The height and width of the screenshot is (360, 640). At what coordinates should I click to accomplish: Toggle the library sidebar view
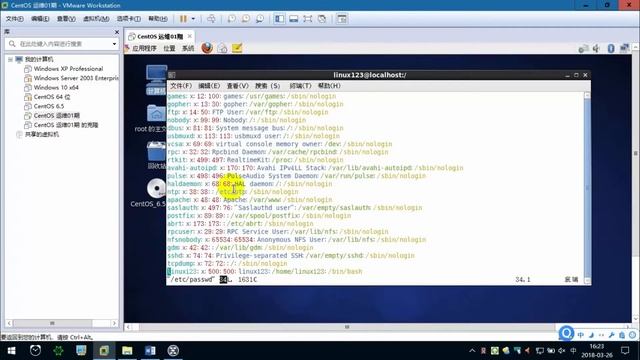pyautogui.click(x=280, y=19)
